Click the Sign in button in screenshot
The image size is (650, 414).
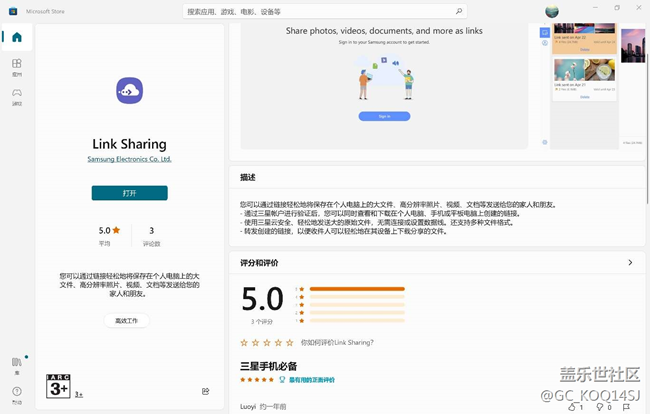pyautogui.click(x=384, y=116)
